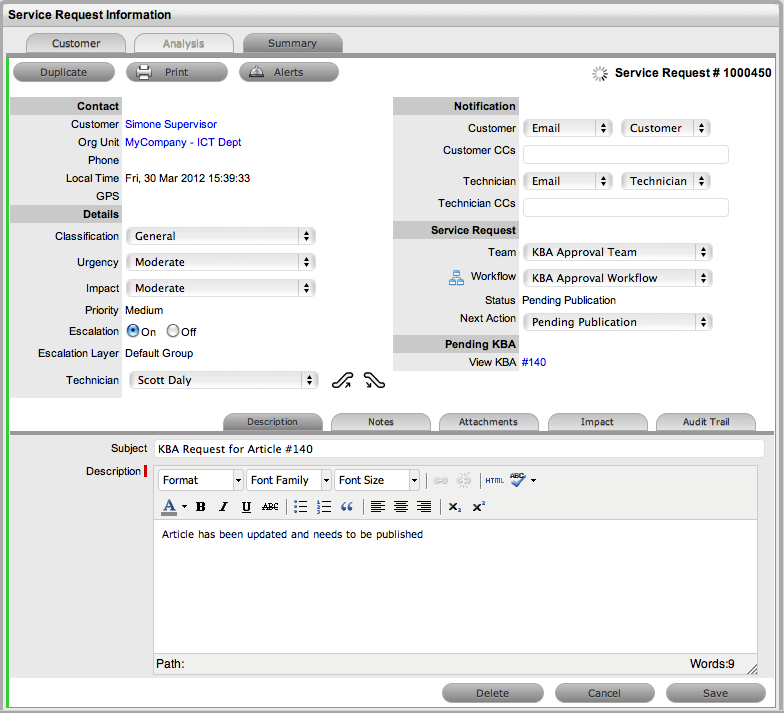The height and width of the screenshot is (713, 784).
Task: Open the Next Action dropdown
Action: point(617,322)
